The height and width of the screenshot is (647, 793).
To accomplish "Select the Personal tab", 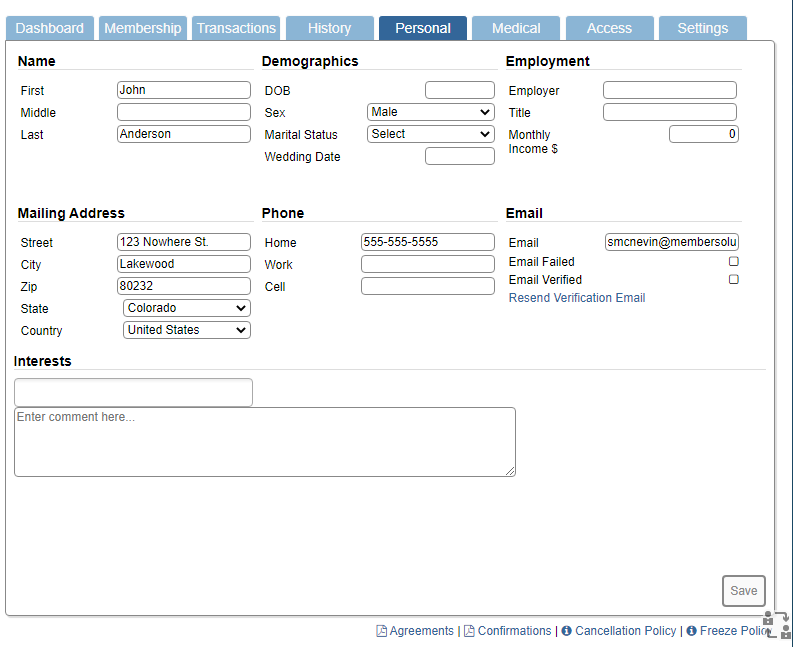I will pyautogui.click(x=423, y=28).
